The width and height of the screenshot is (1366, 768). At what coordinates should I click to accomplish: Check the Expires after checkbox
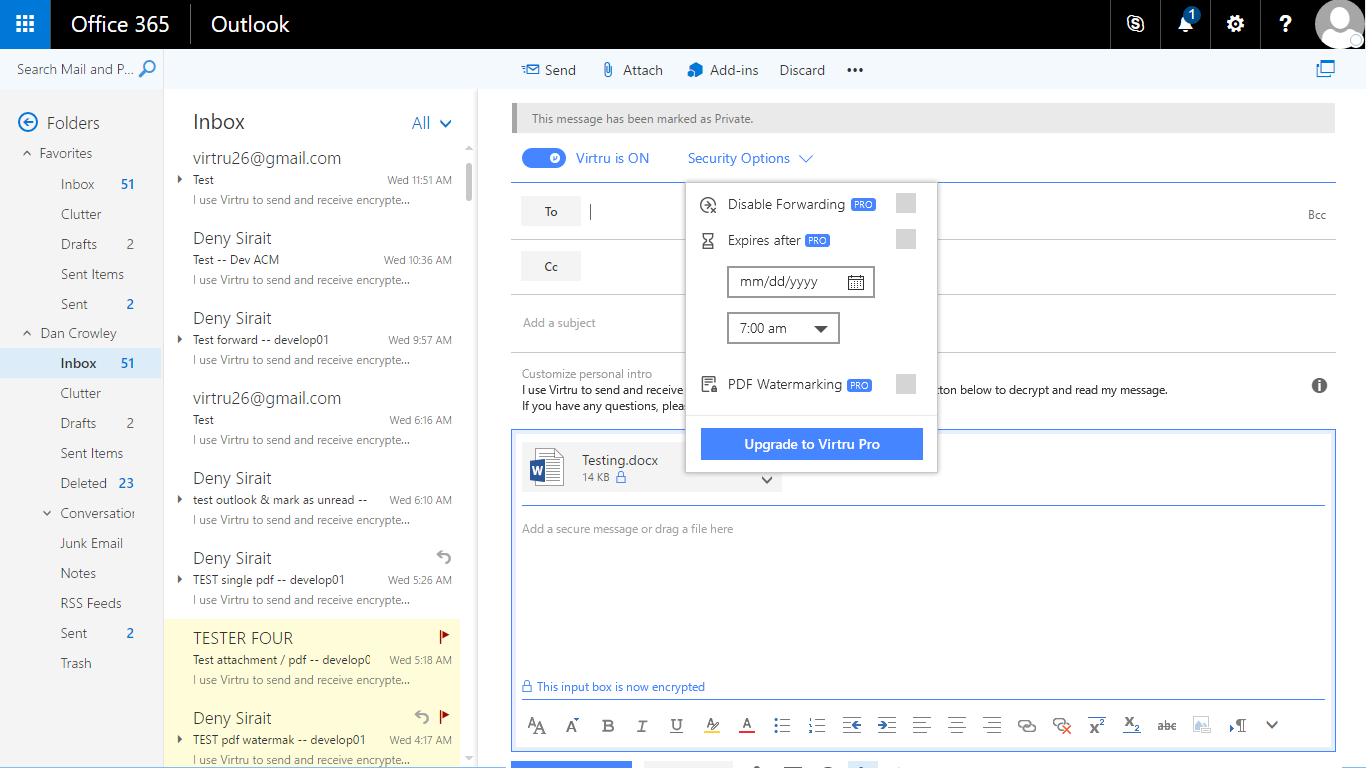(906, 239)
